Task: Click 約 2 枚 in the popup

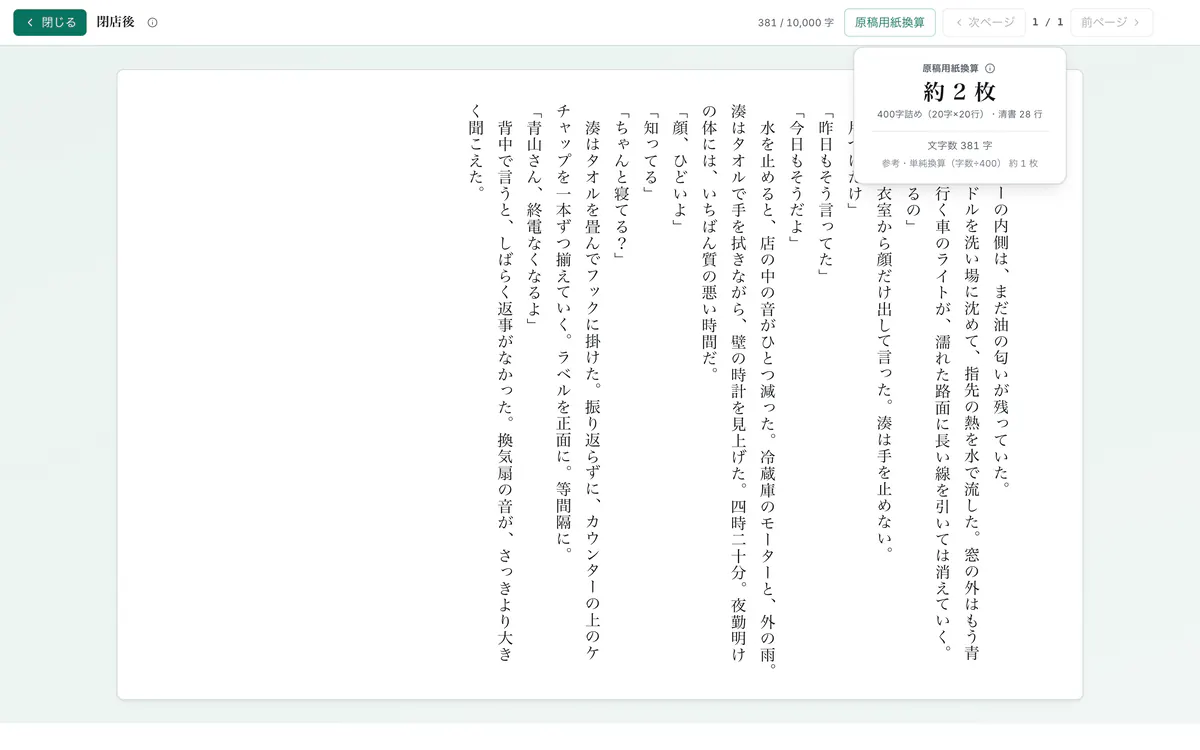Action: 960,92
